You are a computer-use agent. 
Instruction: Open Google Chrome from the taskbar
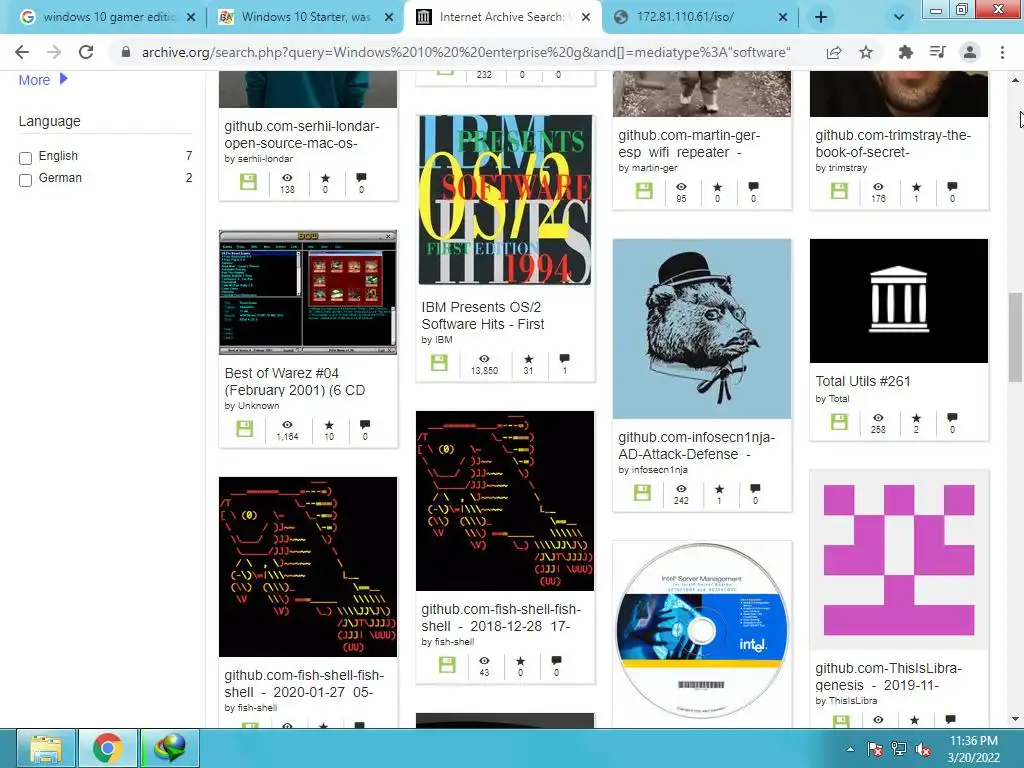pyautogui.click(x=108, y=748)
